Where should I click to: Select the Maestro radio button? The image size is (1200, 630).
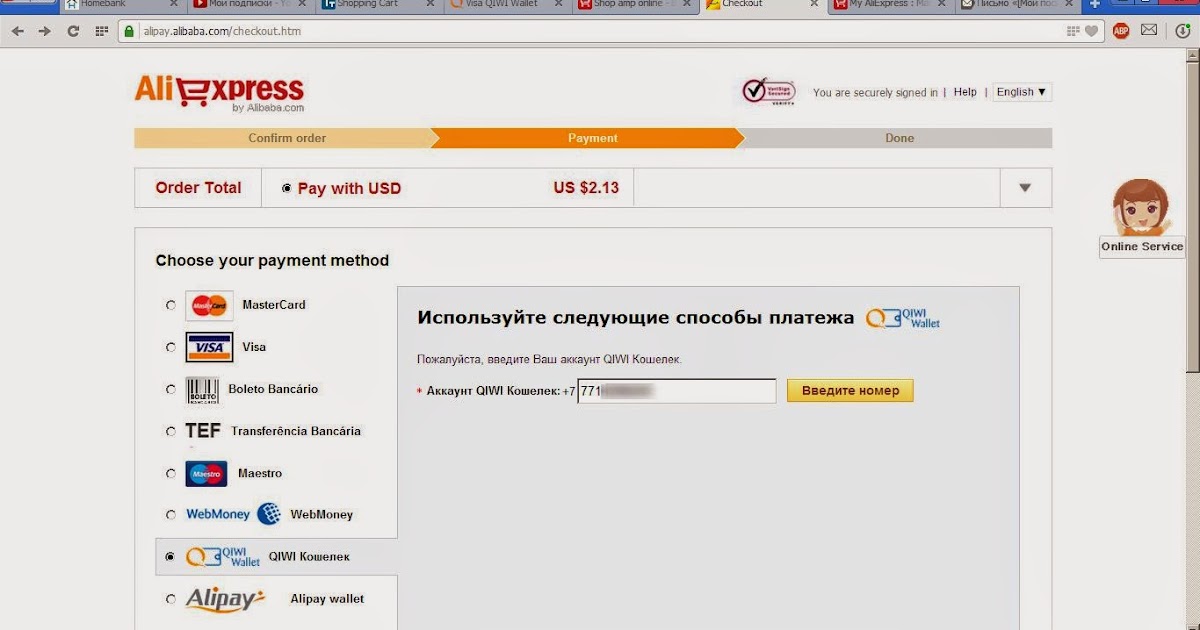tap(171, 474)
